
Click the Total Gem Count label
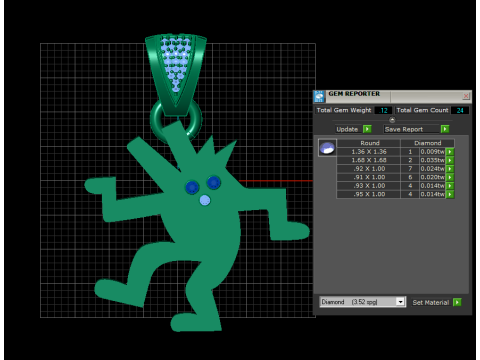(x=422, y=110)
